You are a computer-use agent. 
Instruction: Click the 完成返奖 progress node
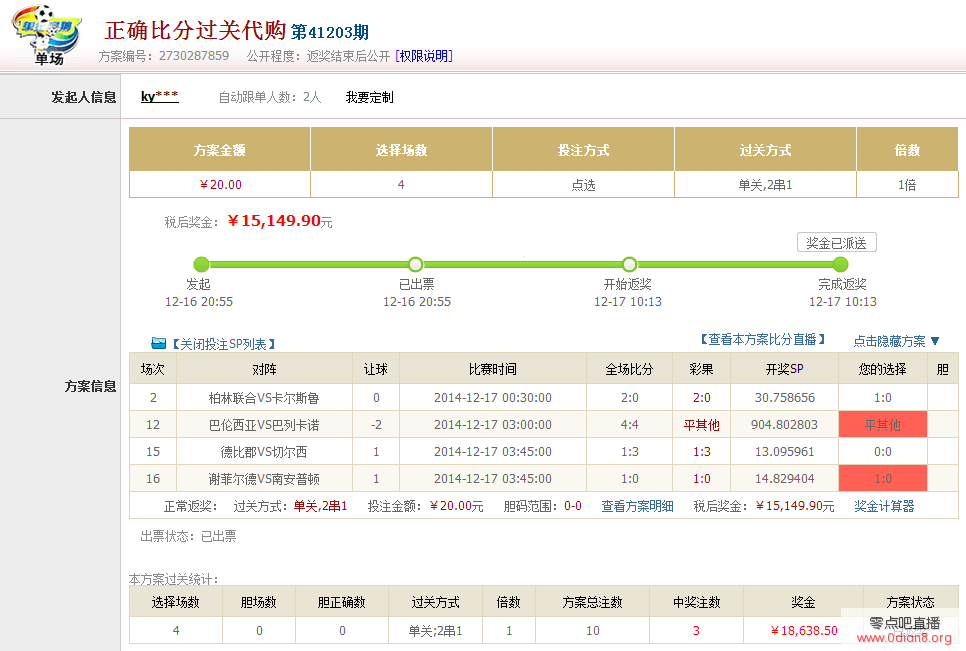coord(840,264)
